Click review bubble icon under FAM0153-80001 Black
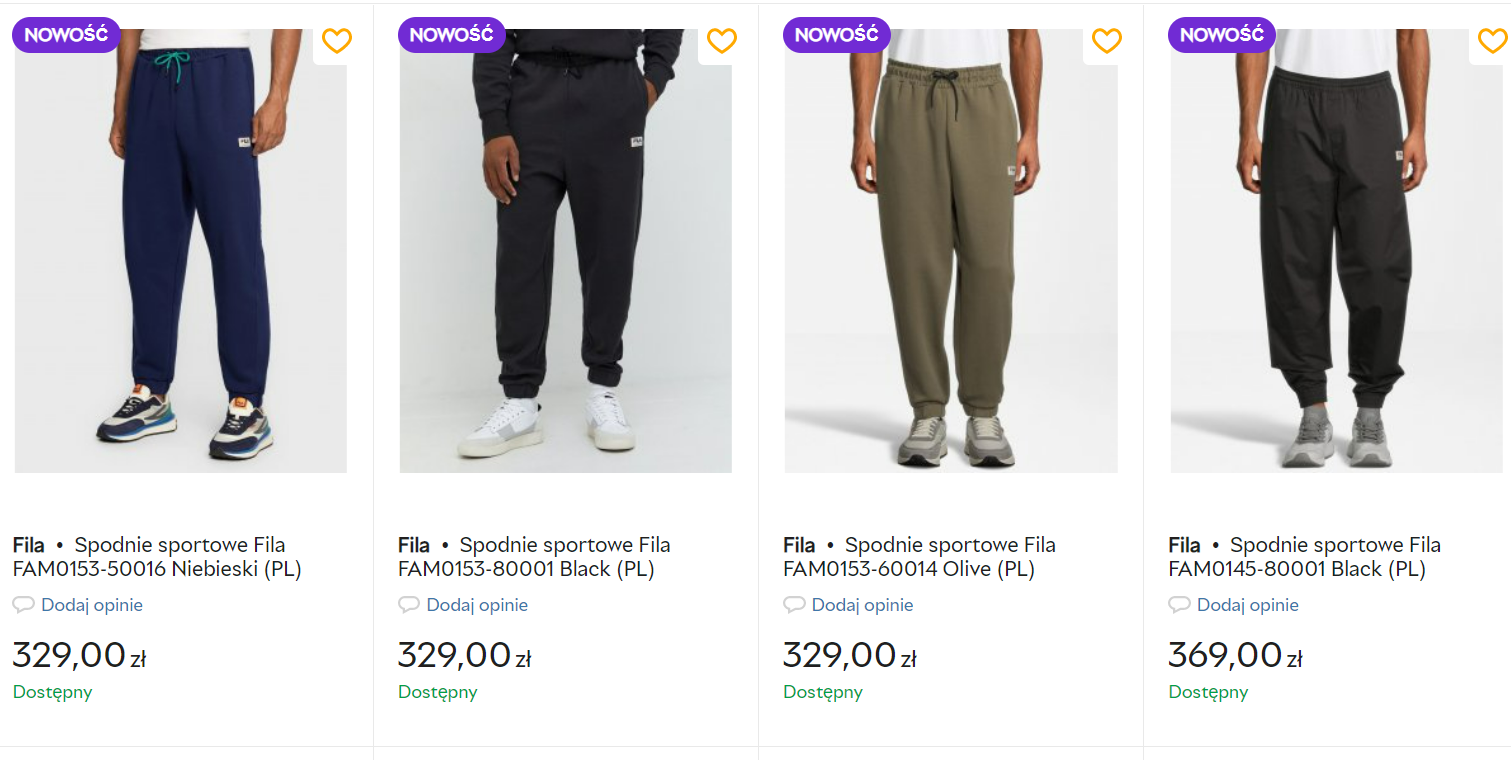The height and width of the screenshot is (760, 1511). [x=408, y=605]
